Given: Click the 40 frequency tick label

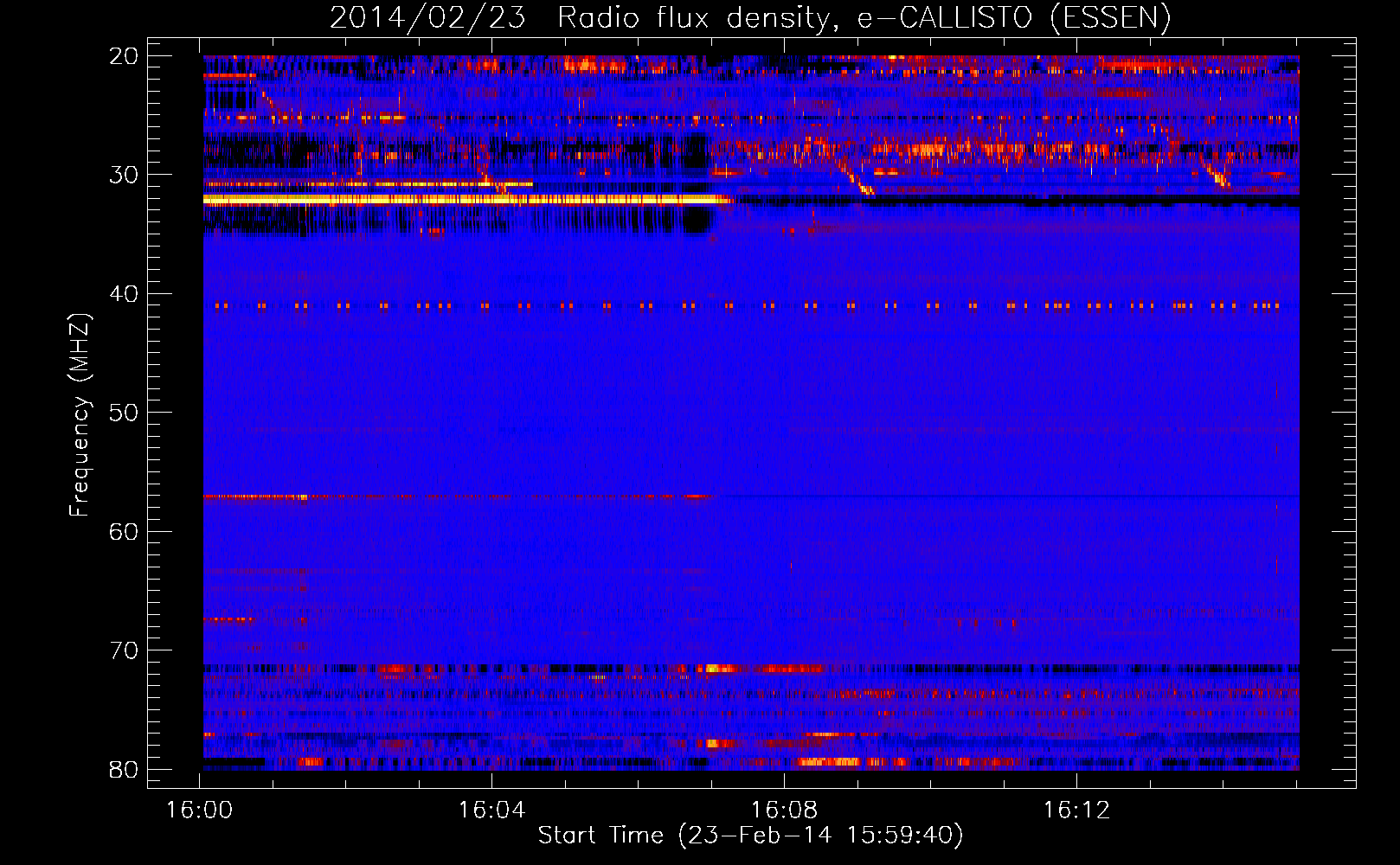Looking at the screenshot, I should 124,294.
